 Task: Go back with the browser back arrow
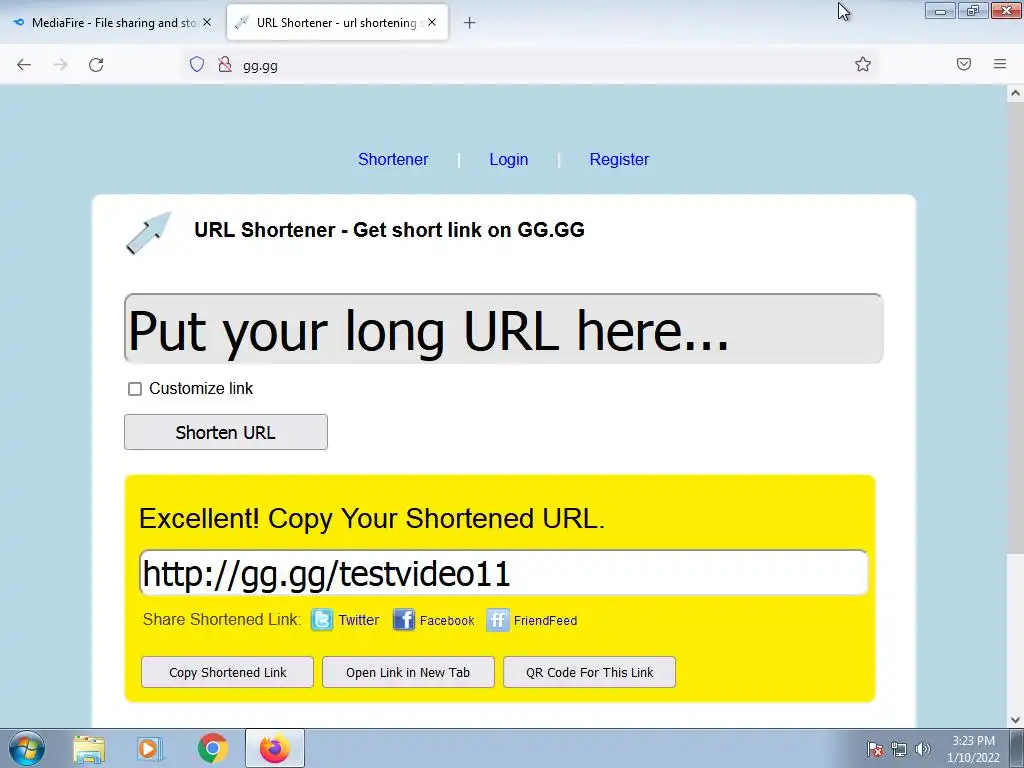[24, 65]
